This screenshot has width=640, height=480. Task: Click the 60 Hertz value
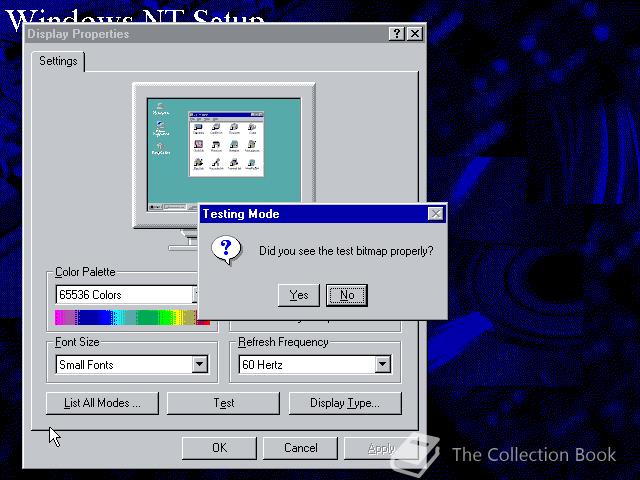pos(262,364)
